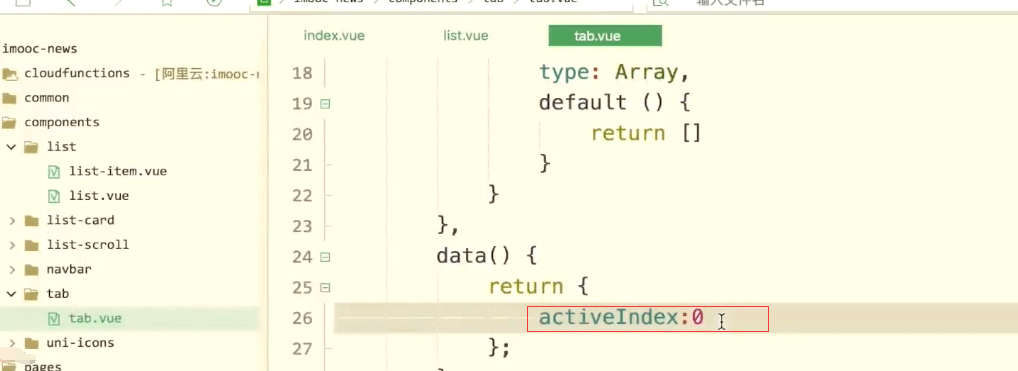The height and width of the screenshot is (371, 1018).
Task: Expand the list-scroll folder chevron
Action: (12, 245)
